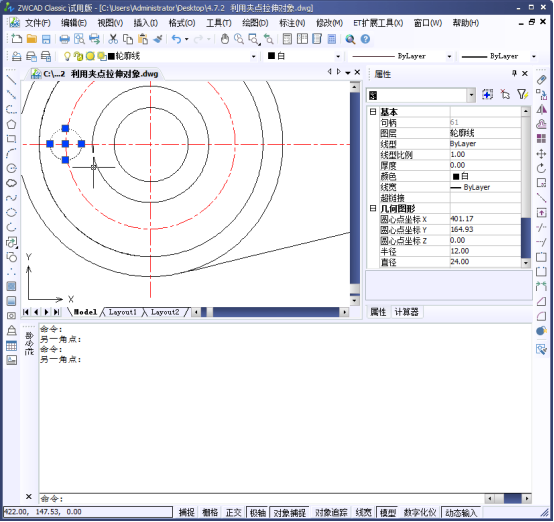Select the Polygon drawing tool
Image resolution: width=554 pixels, height=522 pixels.
(x=11, y=124)
